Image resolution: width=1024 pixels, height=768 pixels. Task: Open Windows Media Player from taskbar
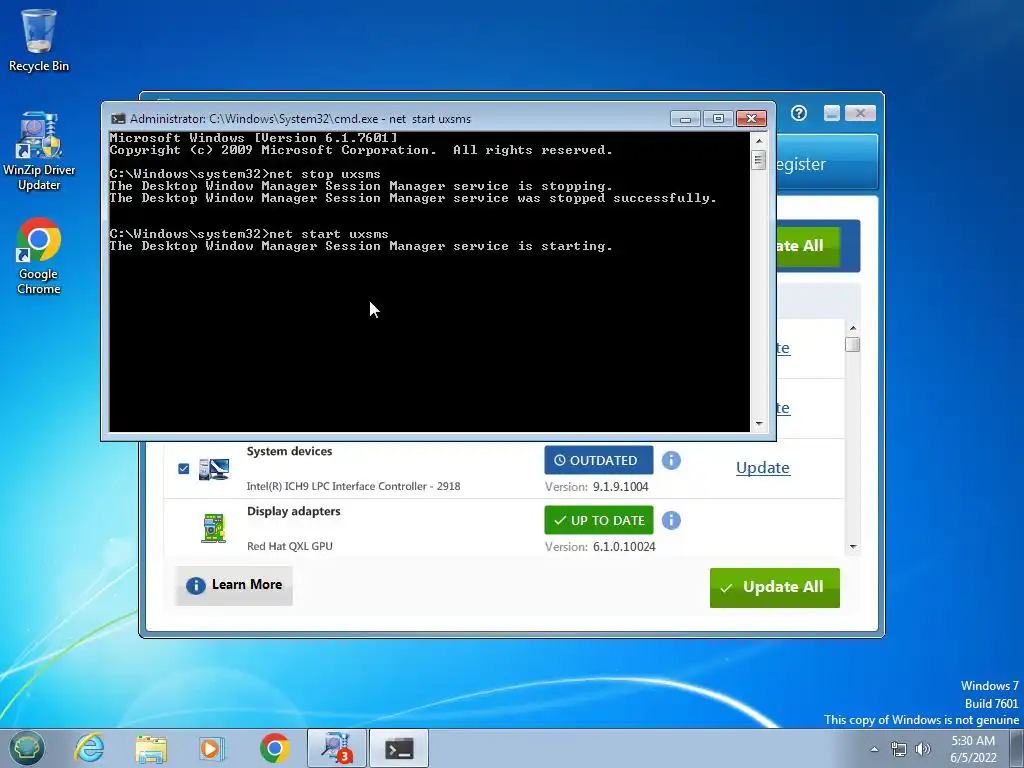pos(212,748)
